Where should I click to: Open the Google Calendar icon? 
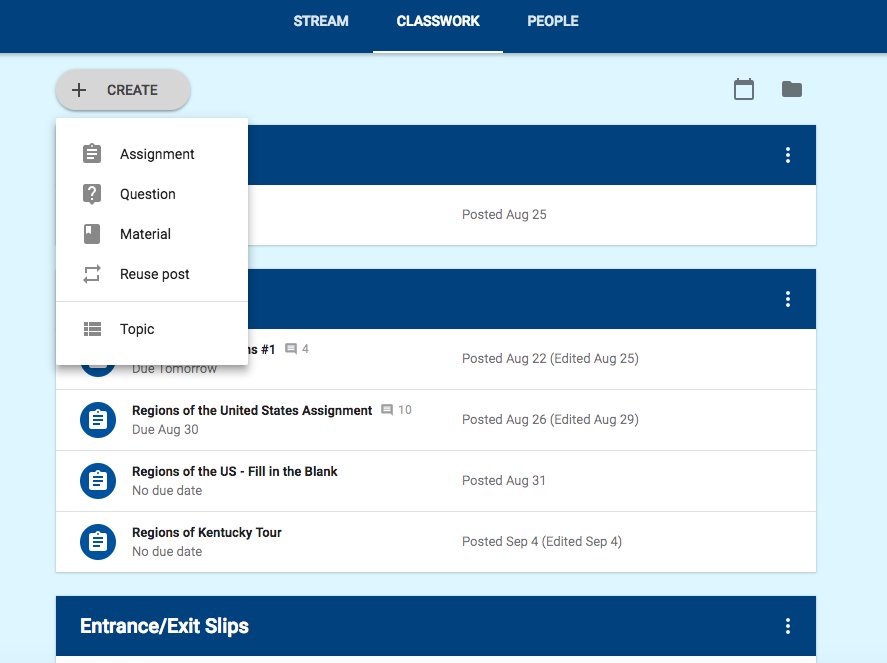743,89
